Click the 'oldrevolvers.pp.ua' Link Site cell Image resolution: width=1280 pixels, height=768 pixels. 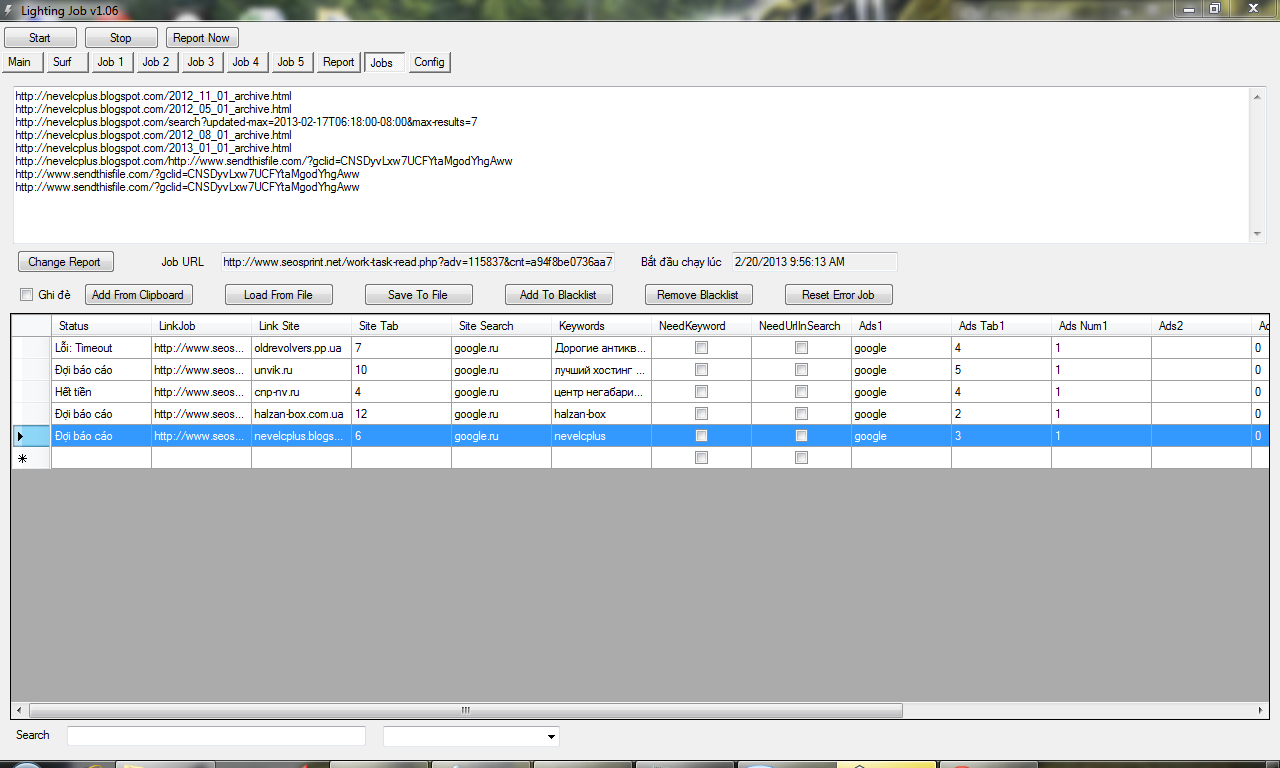pos(301,348)
